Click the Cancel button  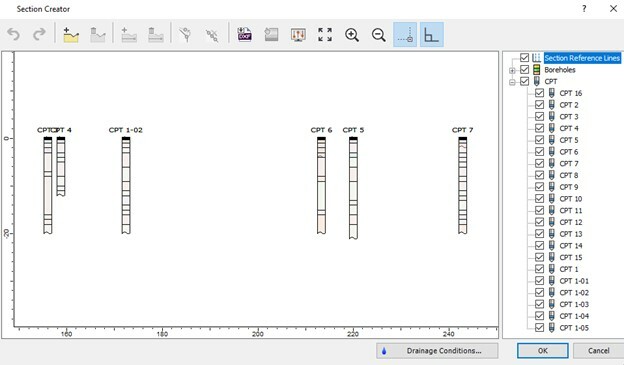(598, 351)
